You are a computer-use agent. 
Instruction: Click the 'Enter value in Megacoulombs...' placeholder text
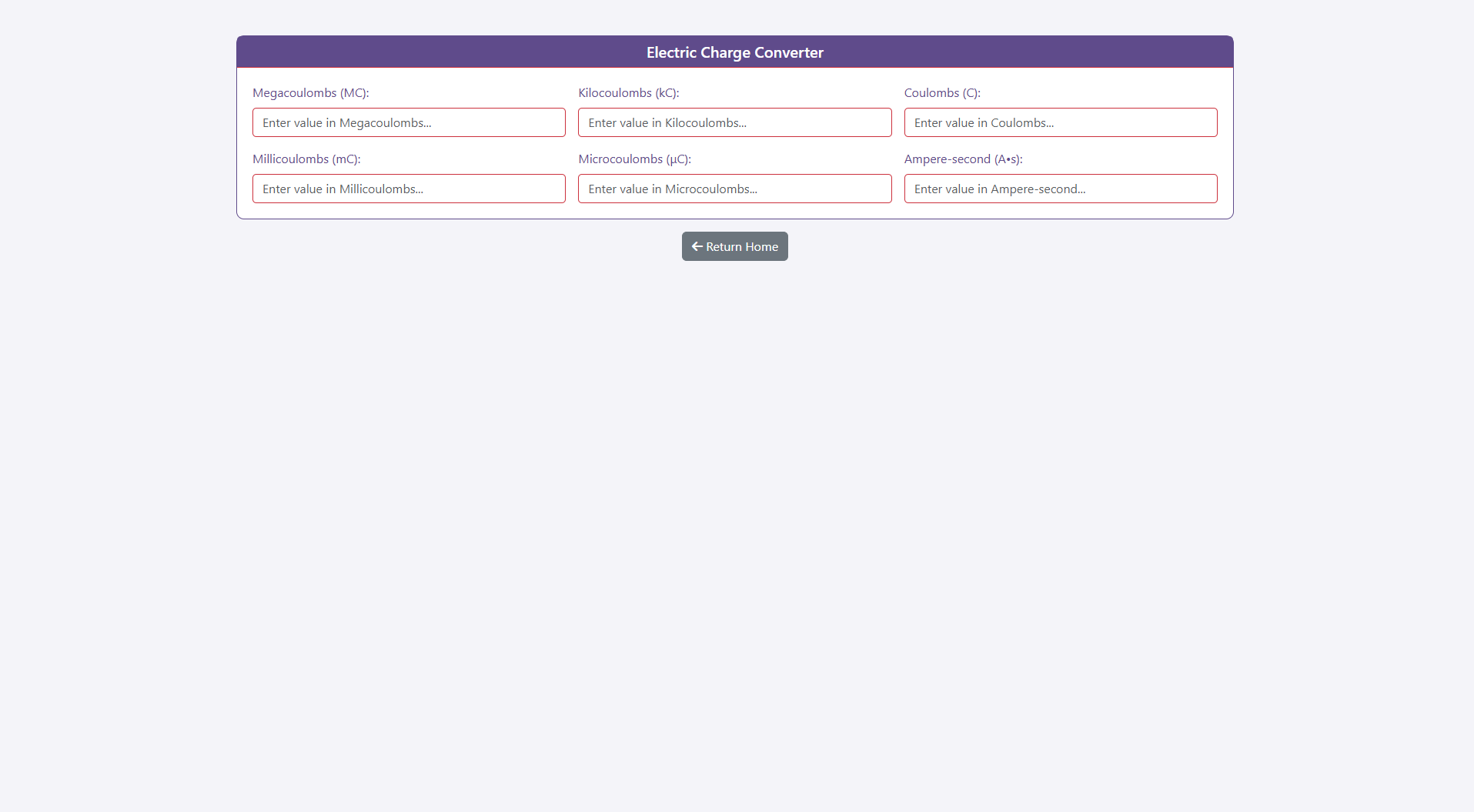click(346, 123)
